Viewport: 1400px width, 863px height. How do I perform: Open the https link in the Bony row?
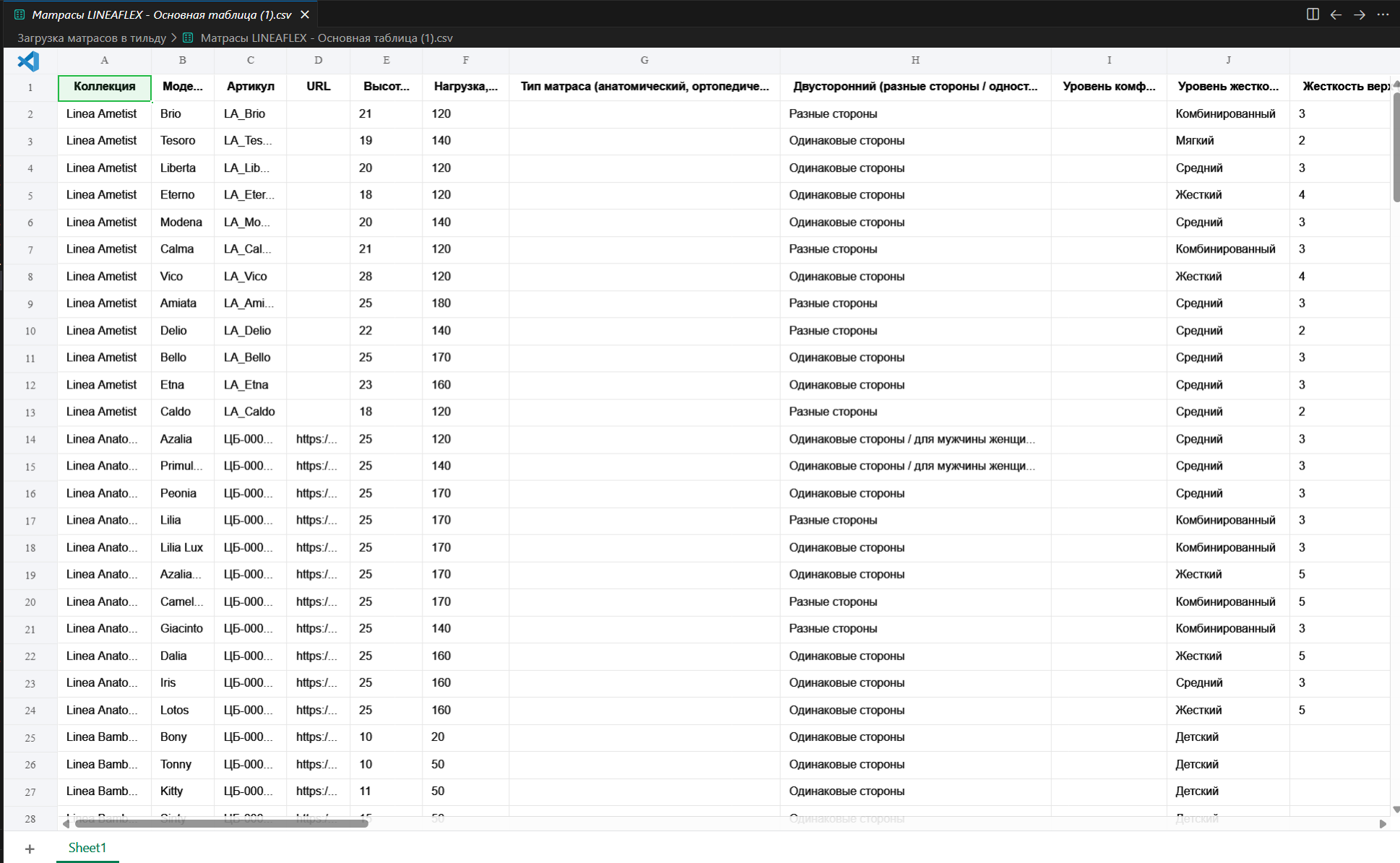point(318,737)
